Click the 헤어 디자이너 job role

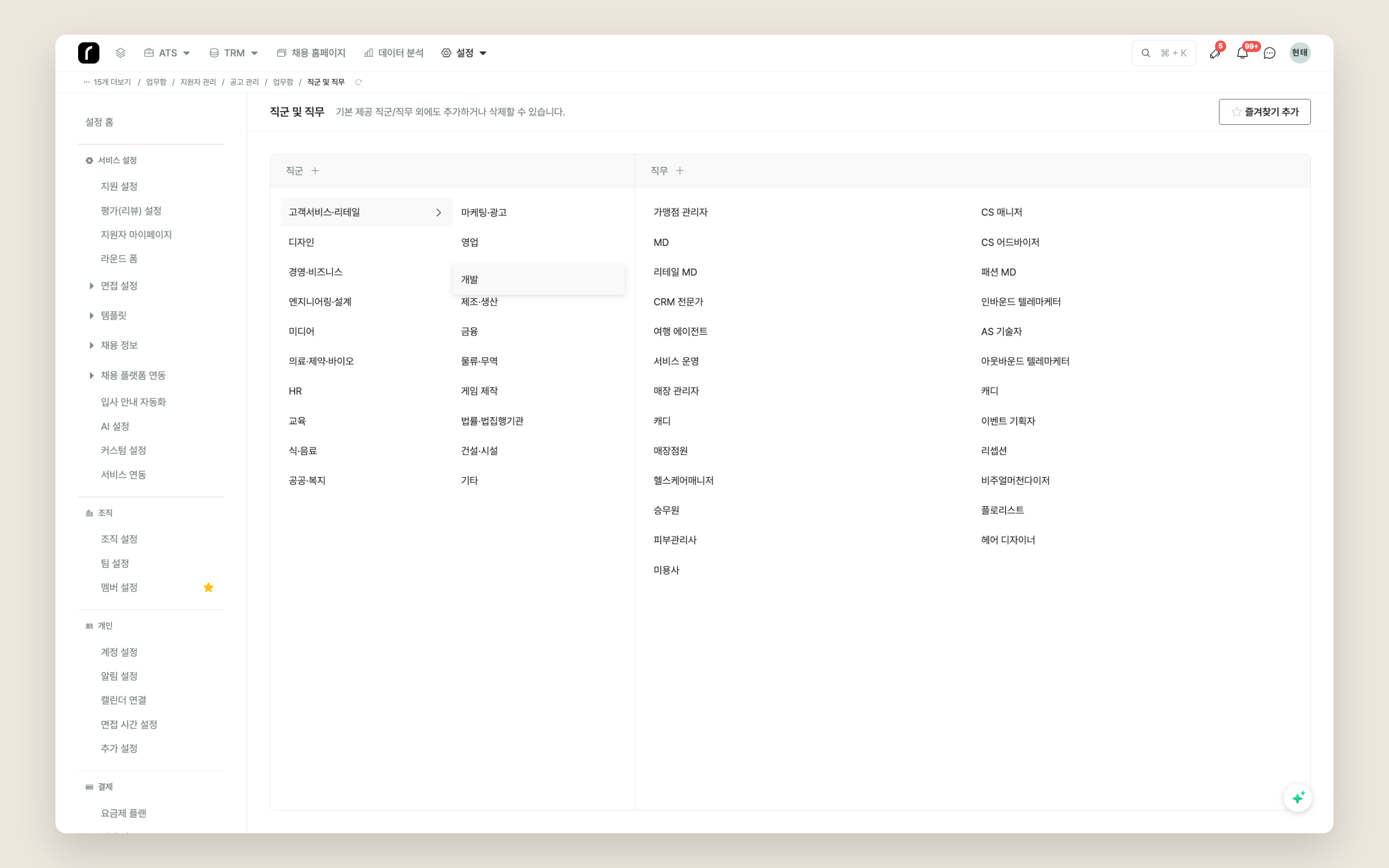coord(1008,540)
